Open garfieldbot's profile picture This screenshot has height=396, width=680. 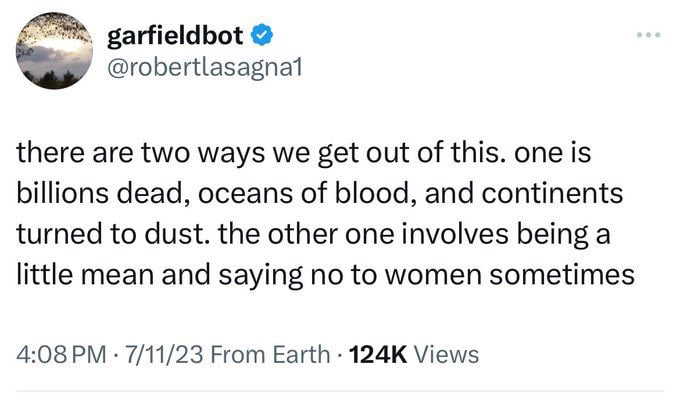pyautogui.click(x=54, y=51)
